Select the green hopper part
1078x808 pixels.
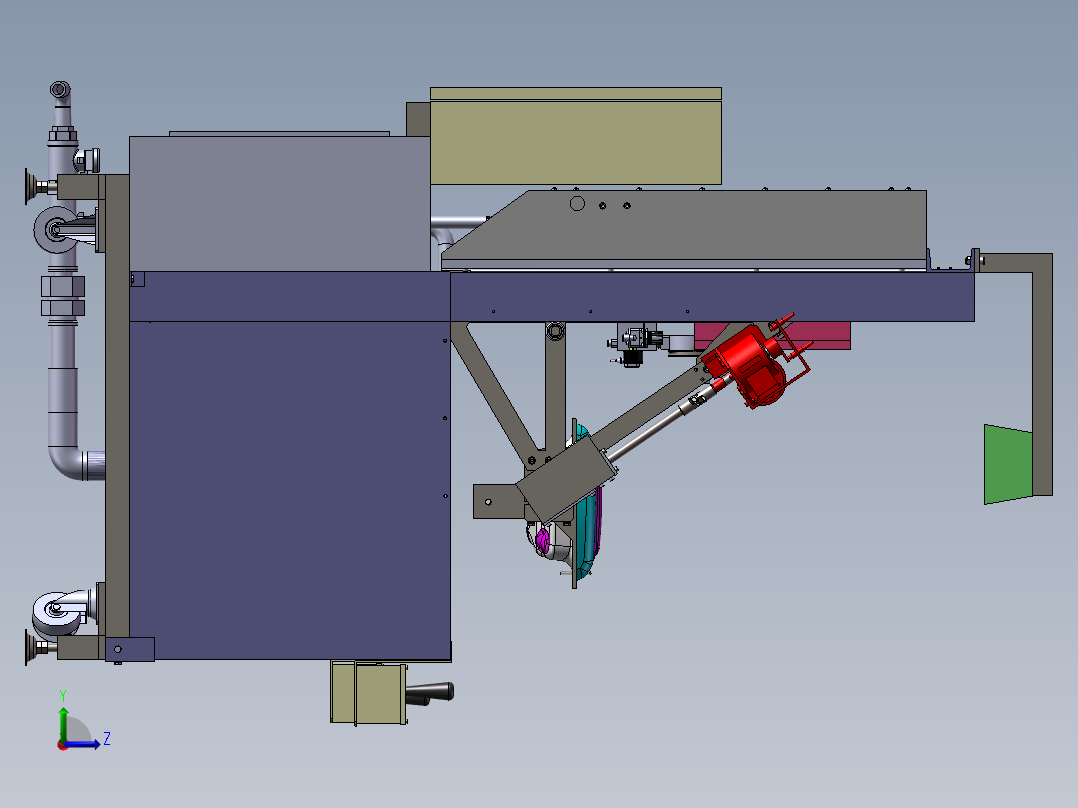pyautogui.click(x=1008, y=464)
